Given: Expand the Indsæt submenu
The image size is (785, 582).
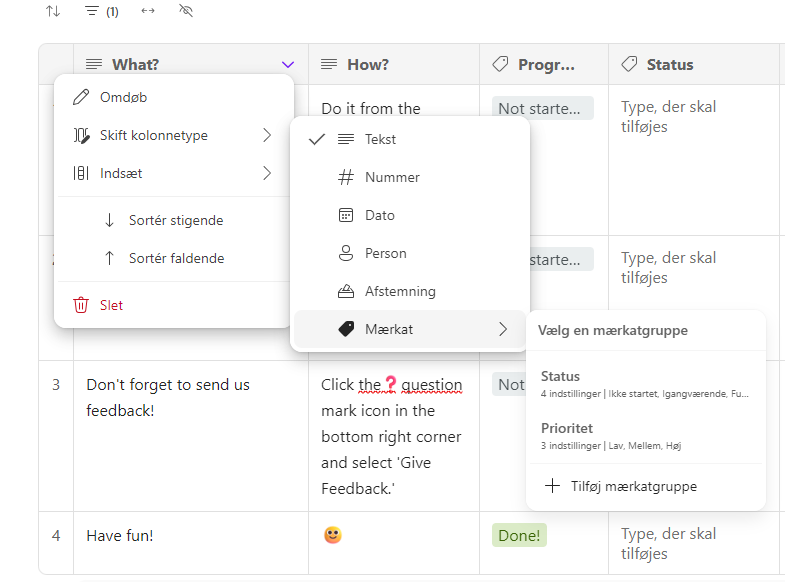Looking at the screenshot, I should coord(173,173).
